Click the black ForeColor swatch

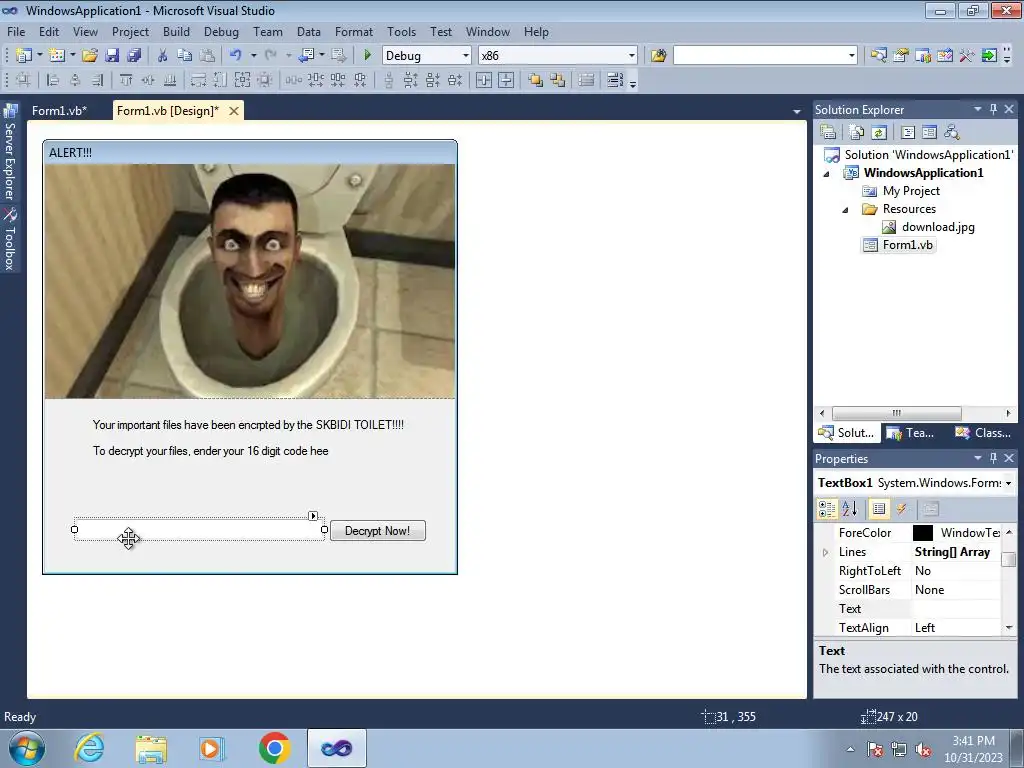tap(923, 533)
